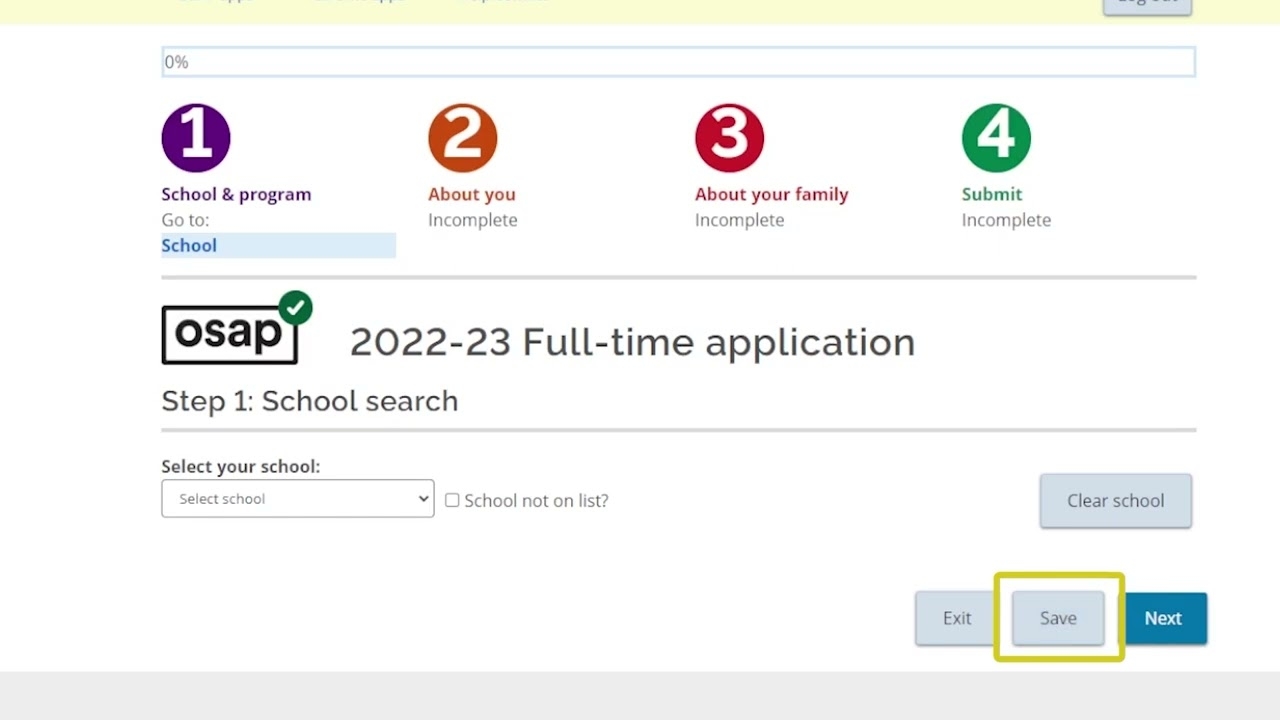Image resolution: width=1280 pixels, height=720 pixels.
Task: Open the 'Select school' dropdown
Action: [298, 499]
